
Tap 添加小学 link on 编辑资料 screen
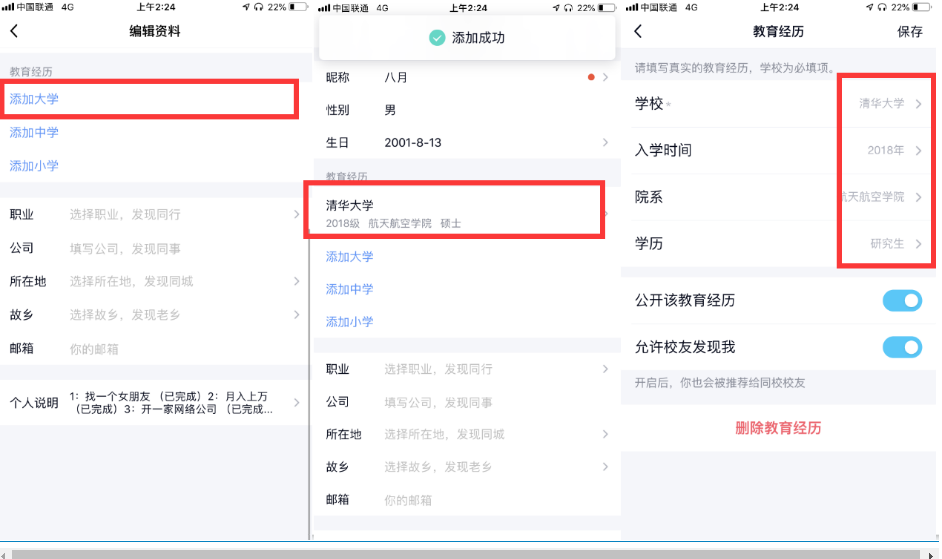[34, 166]
